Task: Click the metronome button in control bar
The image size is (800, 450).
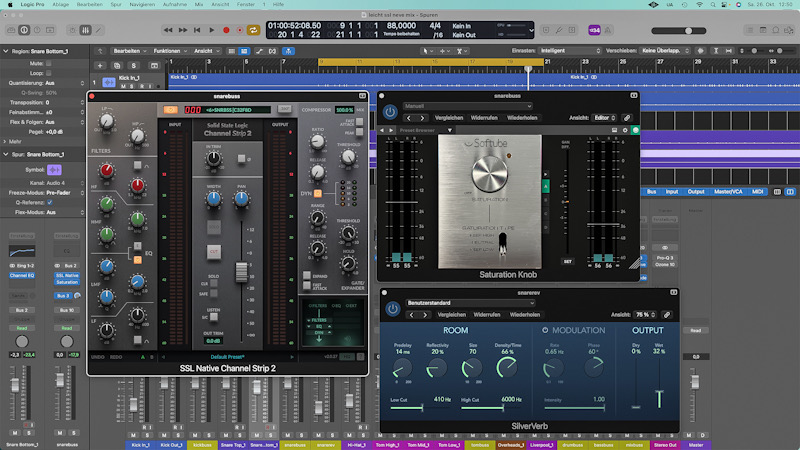Action: tap(608, 31)
